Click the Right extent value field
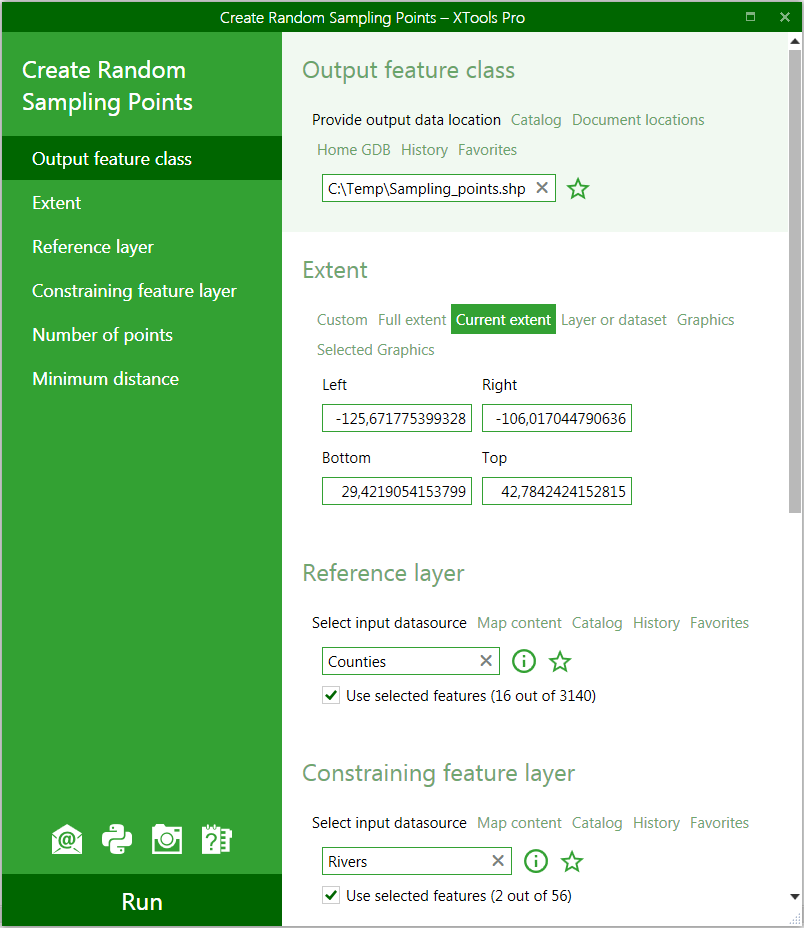 pyautogui.click(x=557, y=418)
